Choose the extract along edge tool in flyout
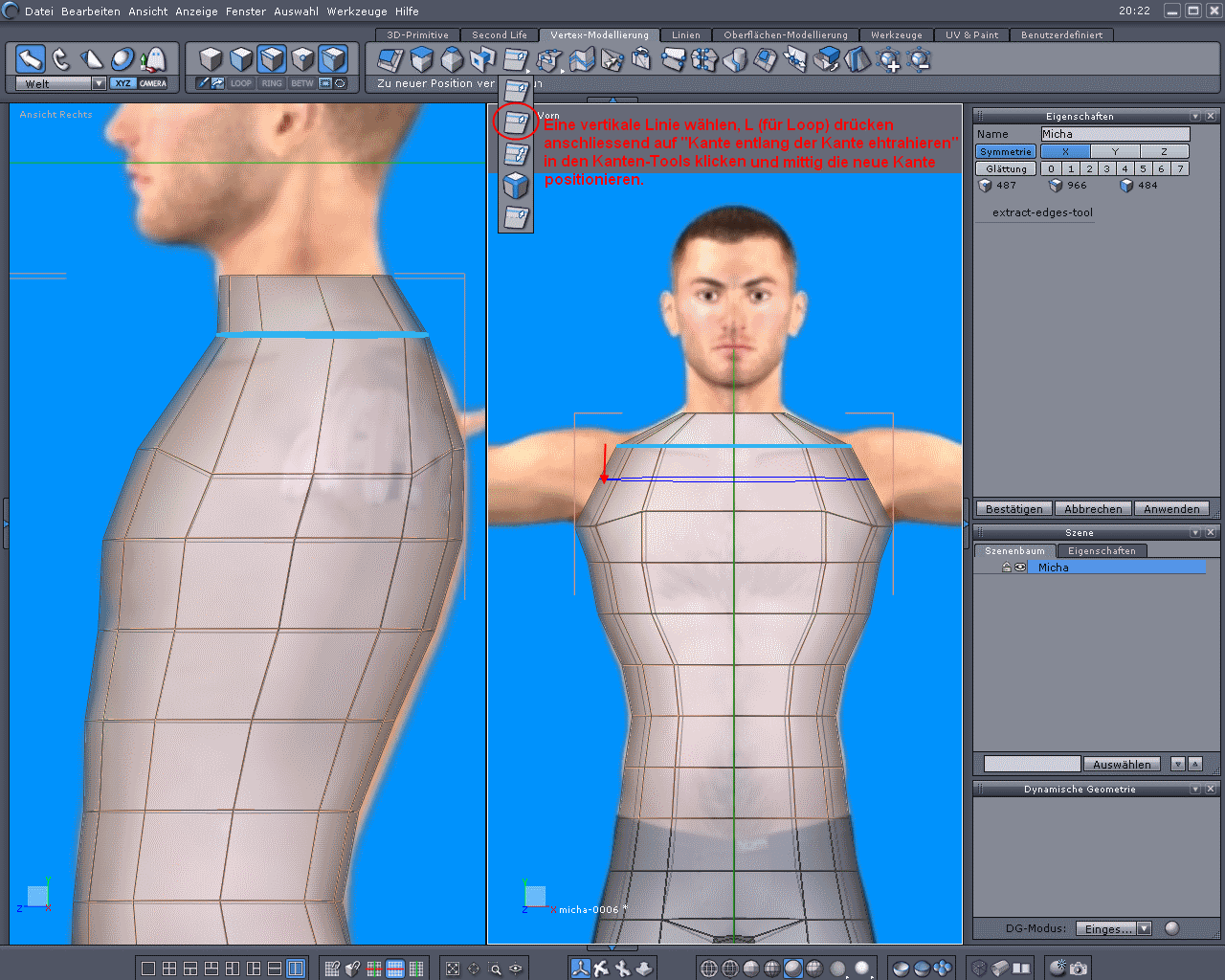Image resolution: width=1225 pixels, height=980 pixels. point(516,122)
